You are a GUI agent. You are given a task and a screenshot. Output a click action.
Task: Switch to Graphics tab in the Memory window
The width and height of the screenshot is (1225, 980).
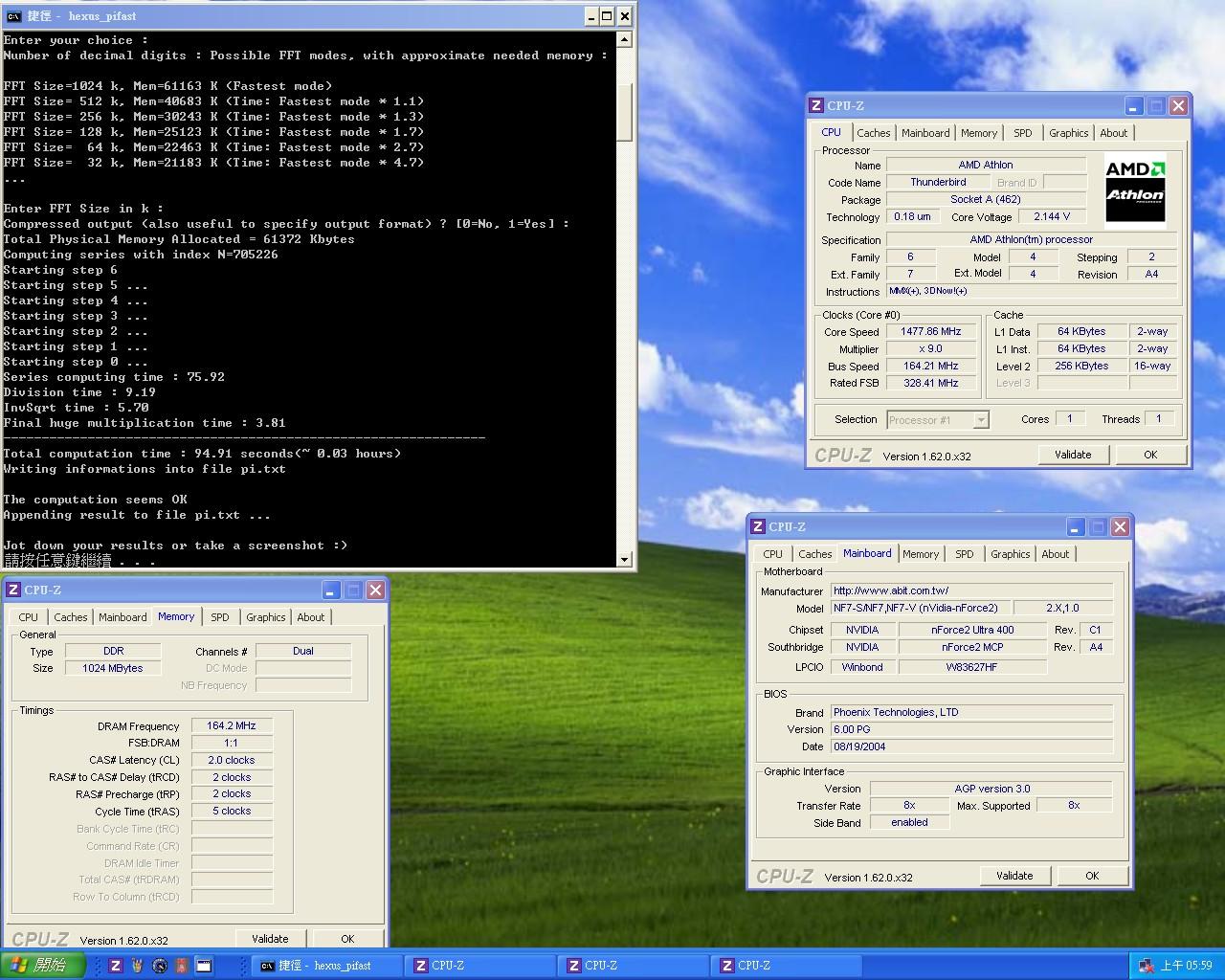(x=265, y=617)
